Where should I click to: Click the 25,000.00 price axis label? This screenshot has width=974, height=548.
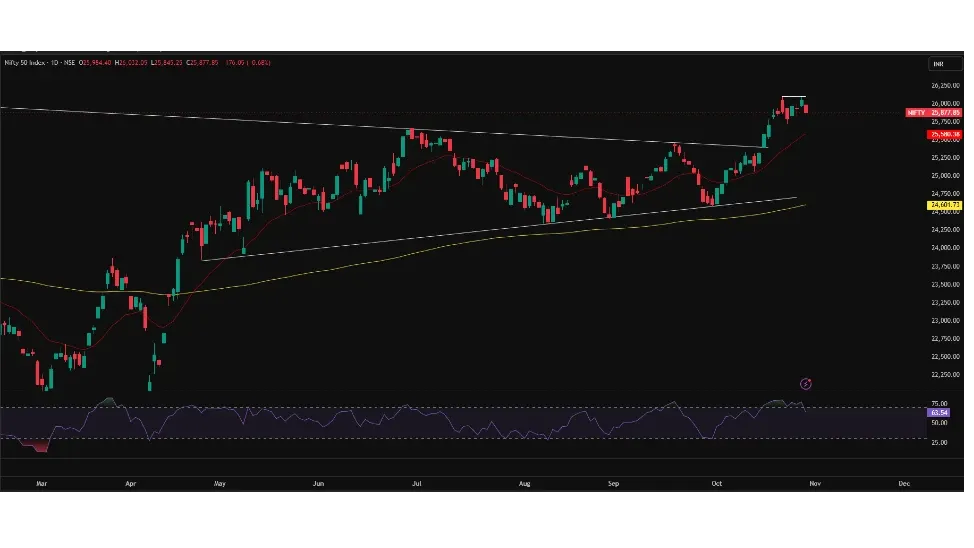point(945,176)
